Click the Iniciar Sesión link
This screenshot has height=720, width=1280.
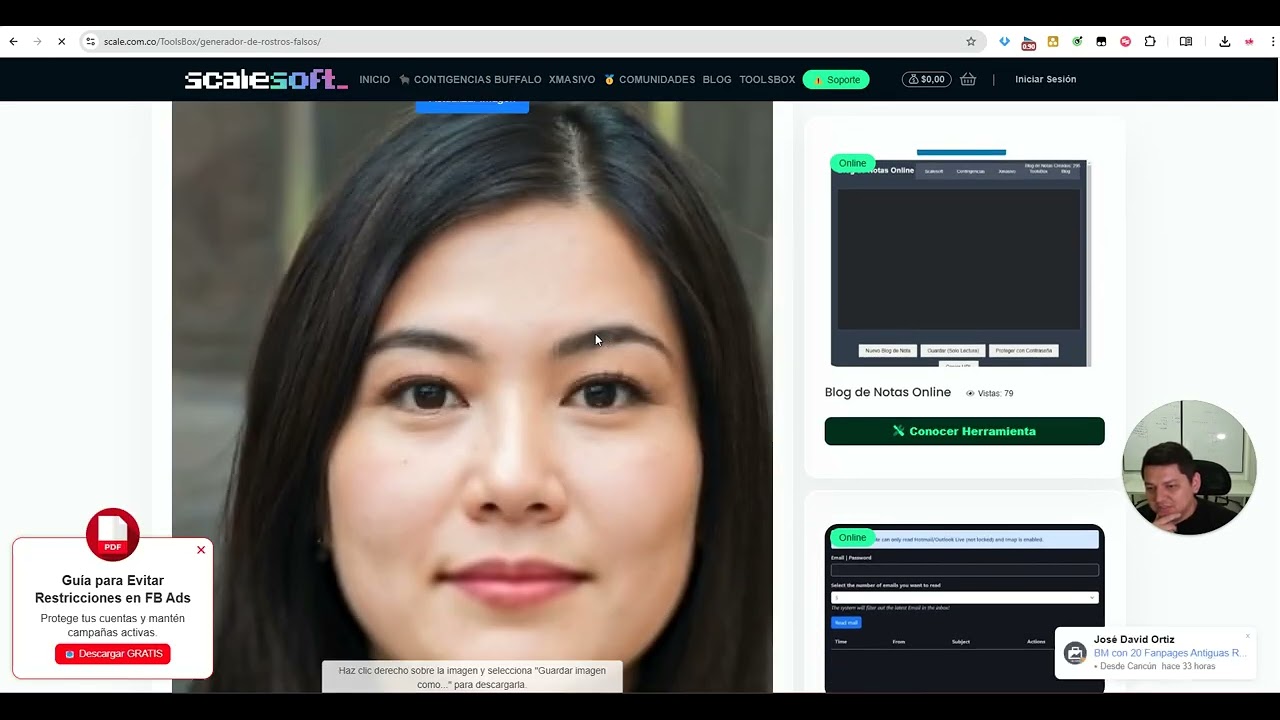click(x=1046, y=79)
